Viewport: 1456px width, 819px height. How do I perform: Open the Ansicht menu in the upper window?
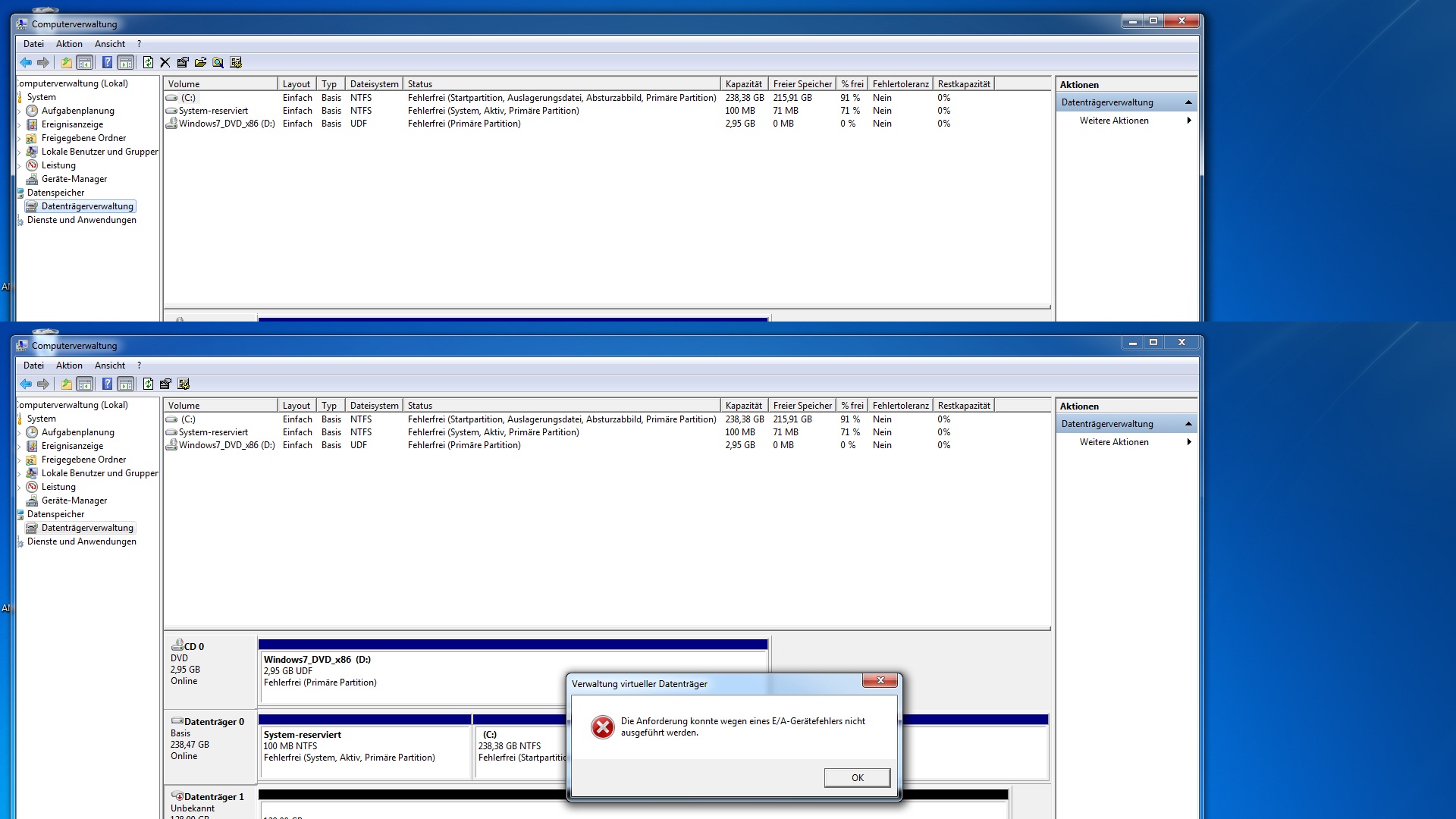(110, 44)
